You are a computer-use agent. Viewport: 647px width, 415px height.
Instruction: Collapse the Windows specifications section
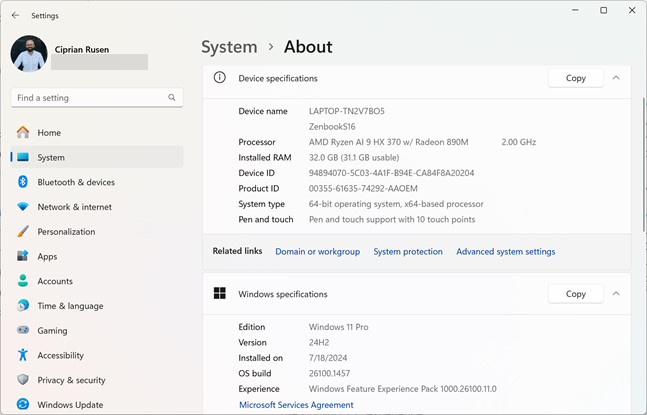pos(616,294)
